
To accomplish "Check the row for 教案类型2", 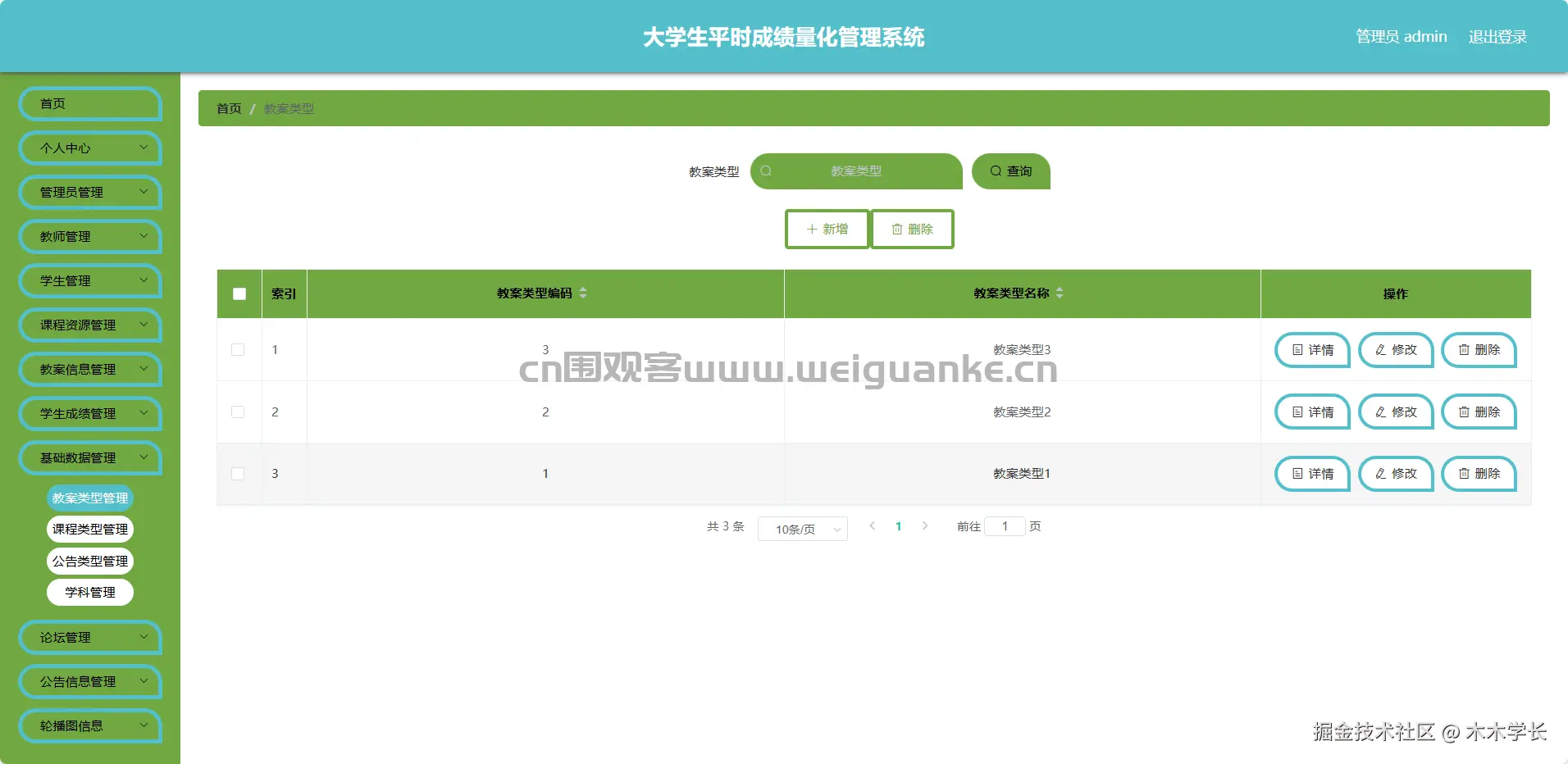I will [x=238, y=412].
